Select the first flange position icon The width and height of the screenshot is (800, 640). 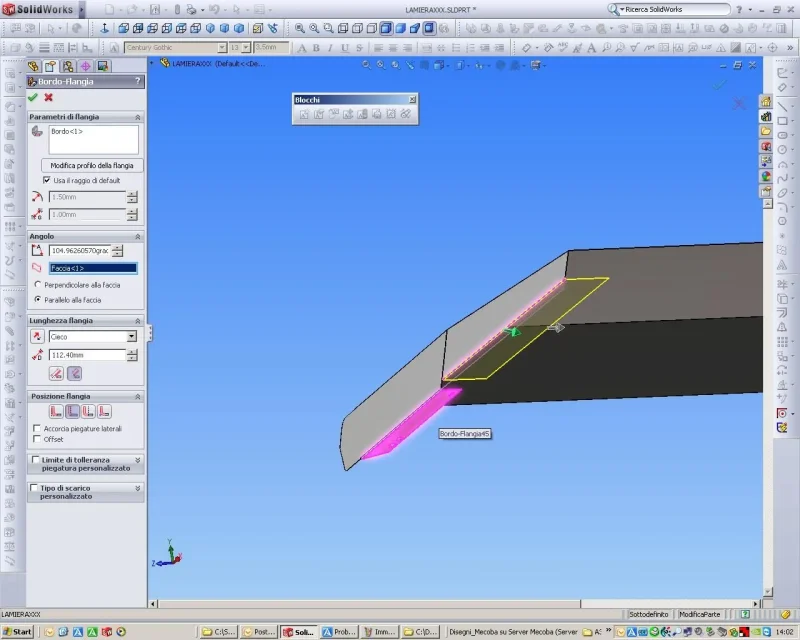pyautogui.click(x=56, y=411)
